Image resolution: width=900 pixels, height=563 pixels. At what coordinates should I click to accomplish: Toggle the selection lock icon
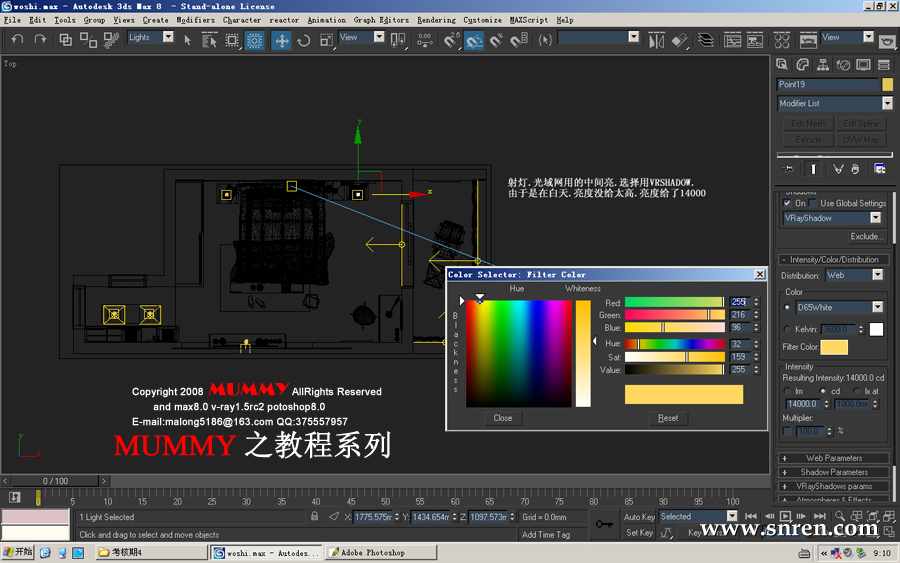tap(315, 517)
